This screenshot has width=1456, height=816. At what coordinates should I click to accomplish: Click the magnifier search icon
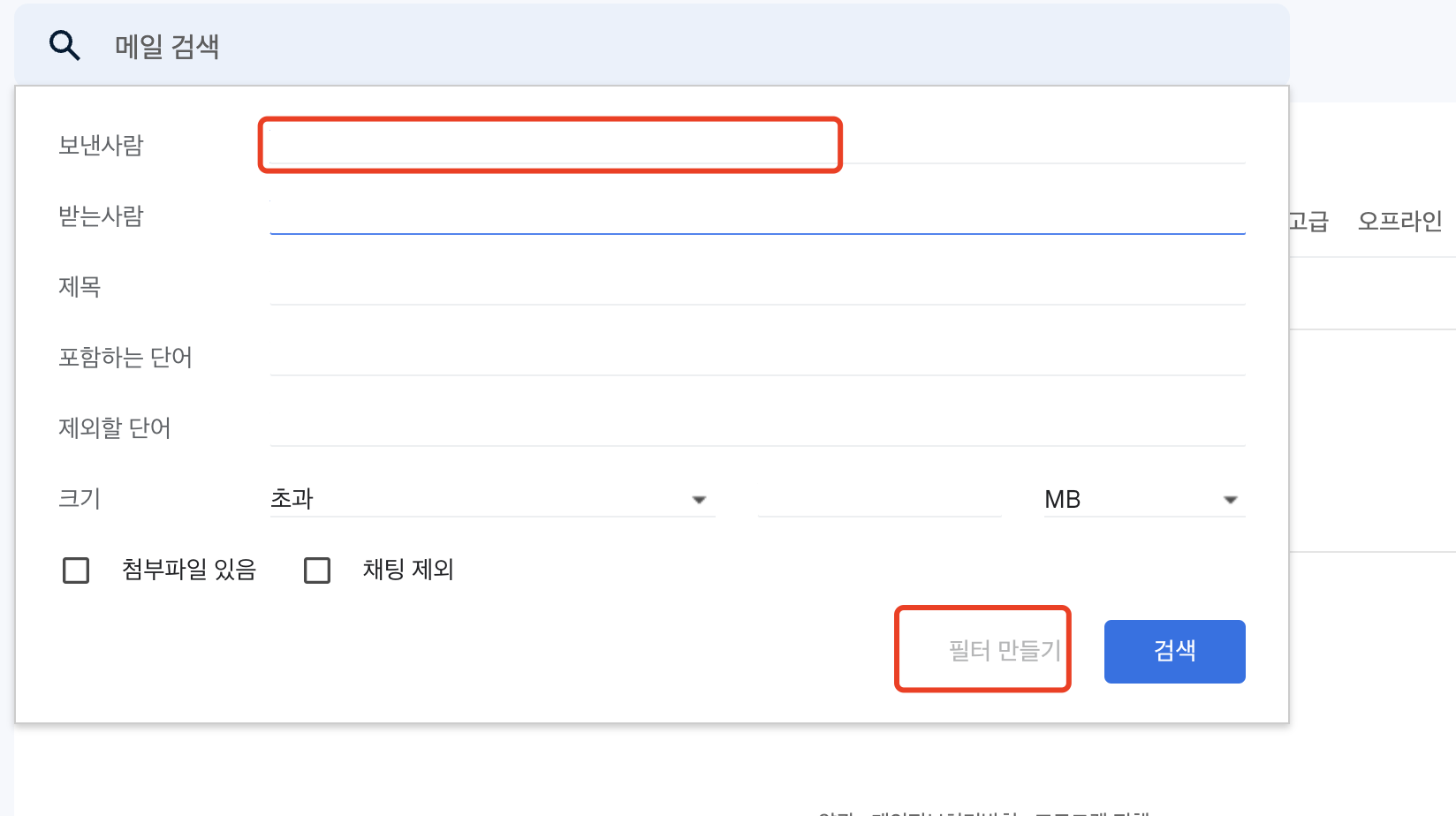[x=64, y=45]
